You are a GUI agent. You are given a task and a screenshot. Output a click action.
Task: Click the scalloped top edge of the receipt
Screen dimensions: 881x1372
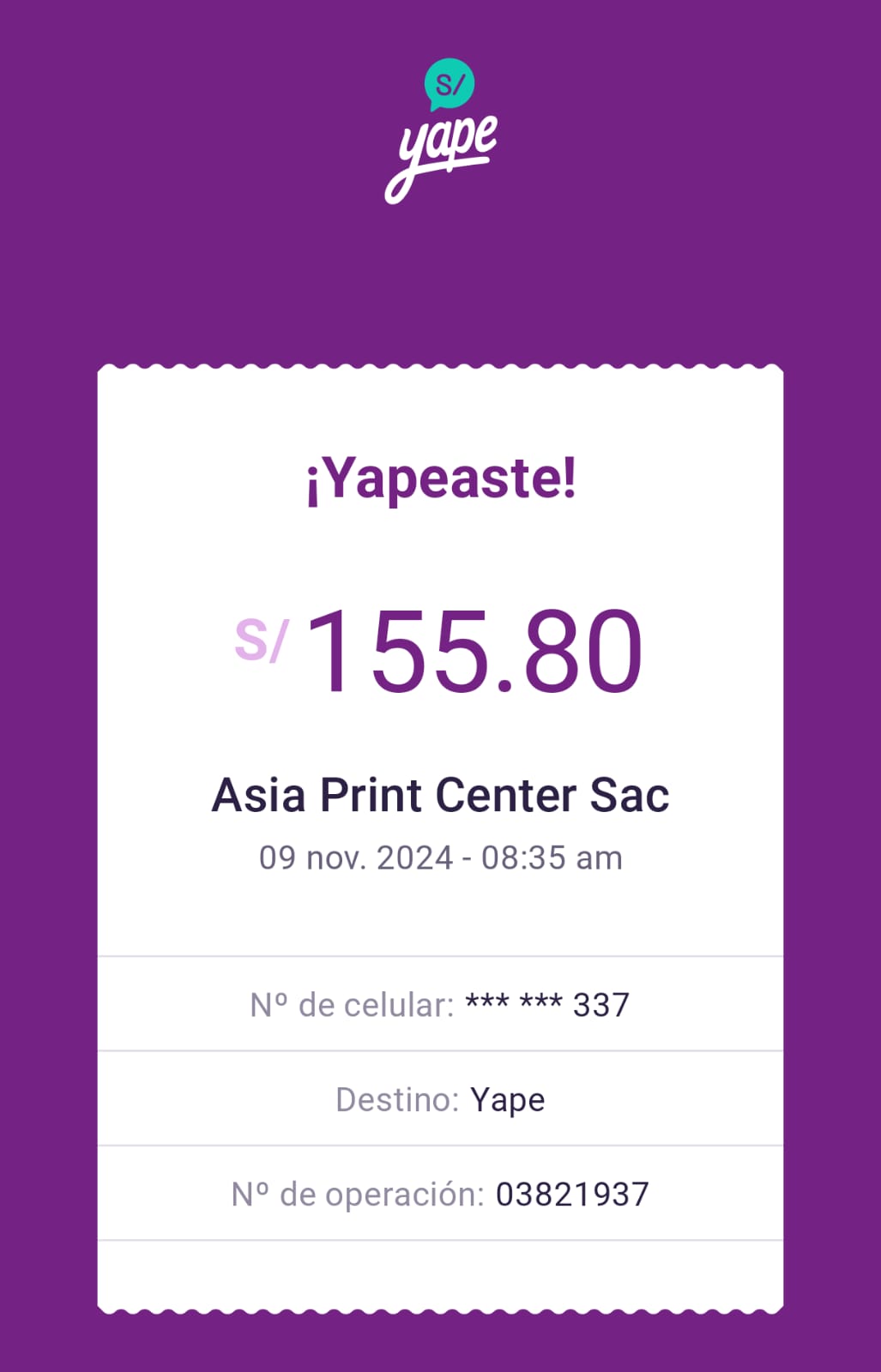[440, 370]
